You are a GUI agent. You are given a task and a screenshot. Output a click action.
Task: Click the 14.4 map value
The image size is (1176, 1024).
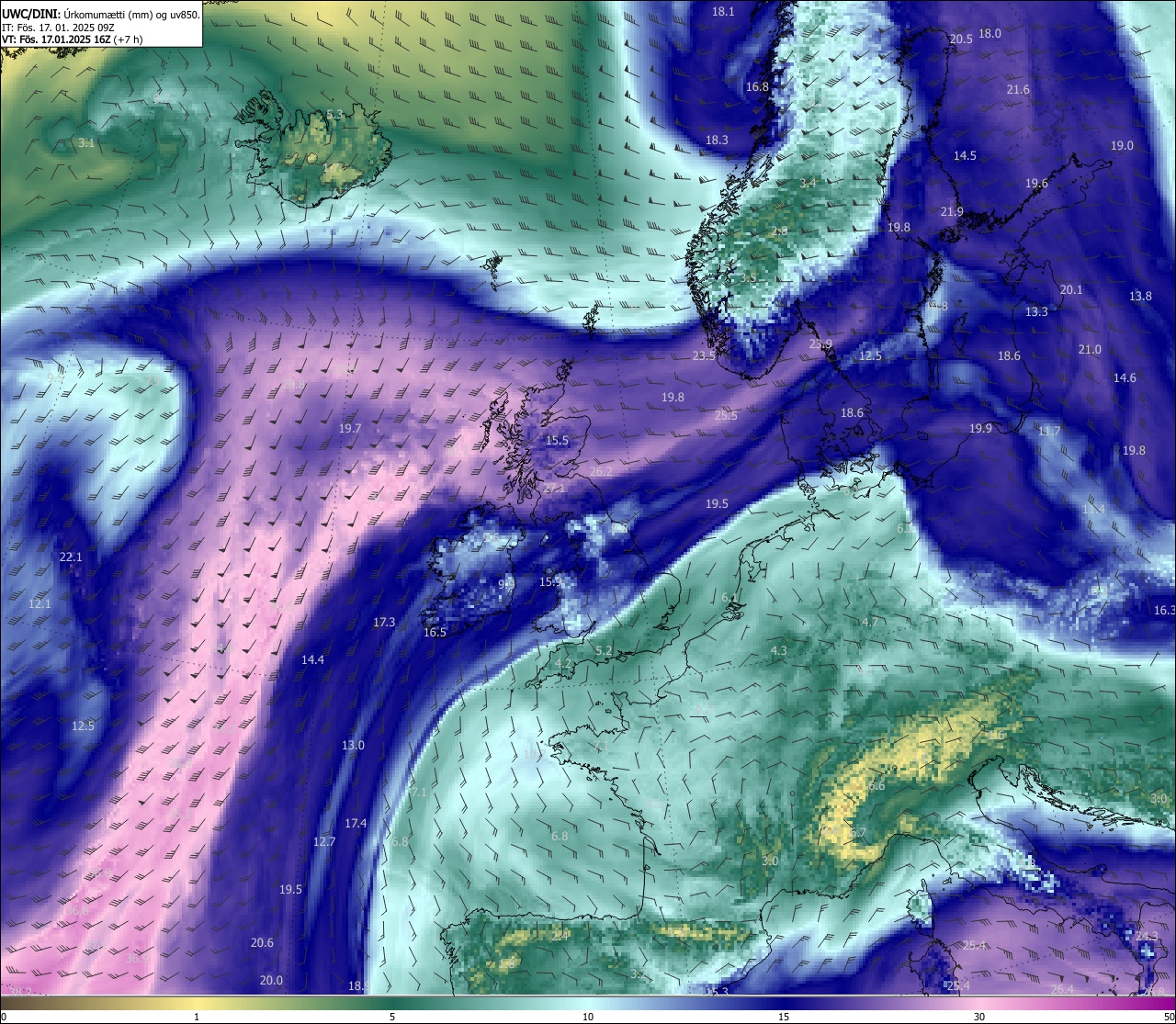312,659
